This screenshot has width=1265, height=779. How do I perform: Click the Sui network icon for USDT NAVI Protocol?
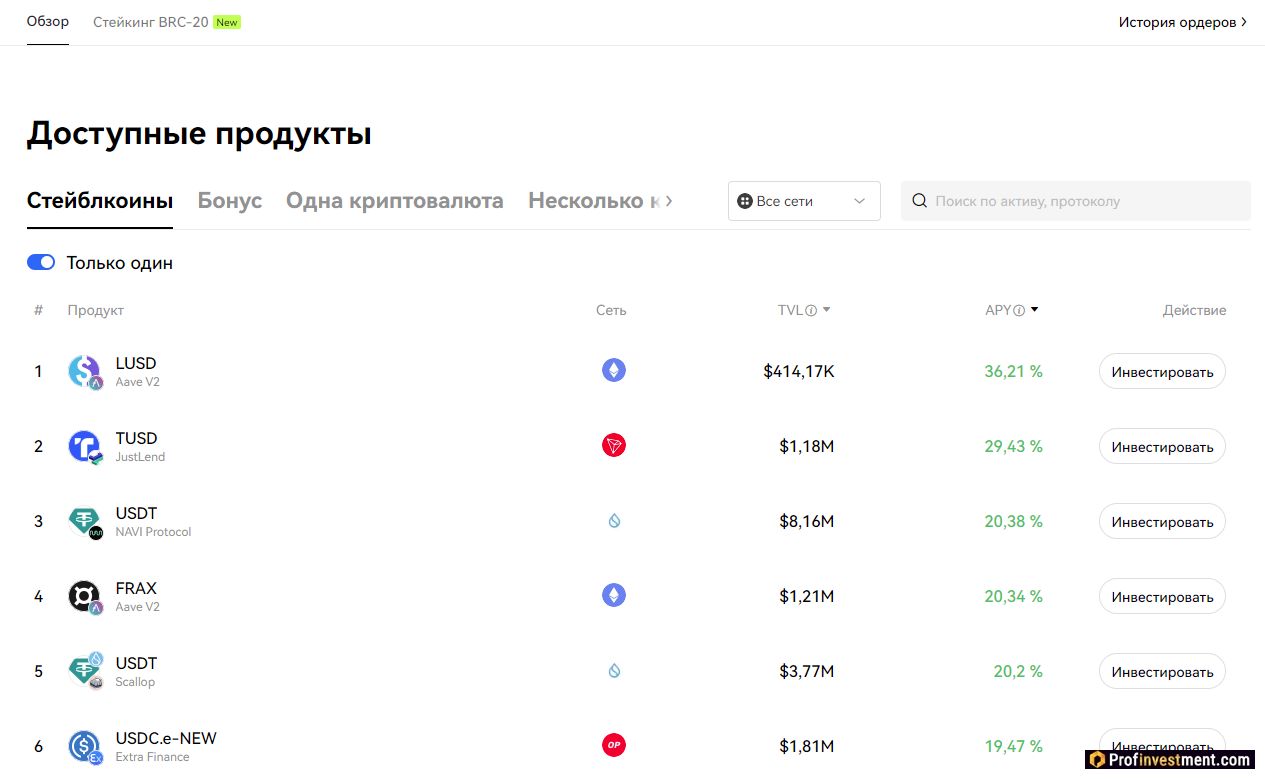click(x=613, y=521)
